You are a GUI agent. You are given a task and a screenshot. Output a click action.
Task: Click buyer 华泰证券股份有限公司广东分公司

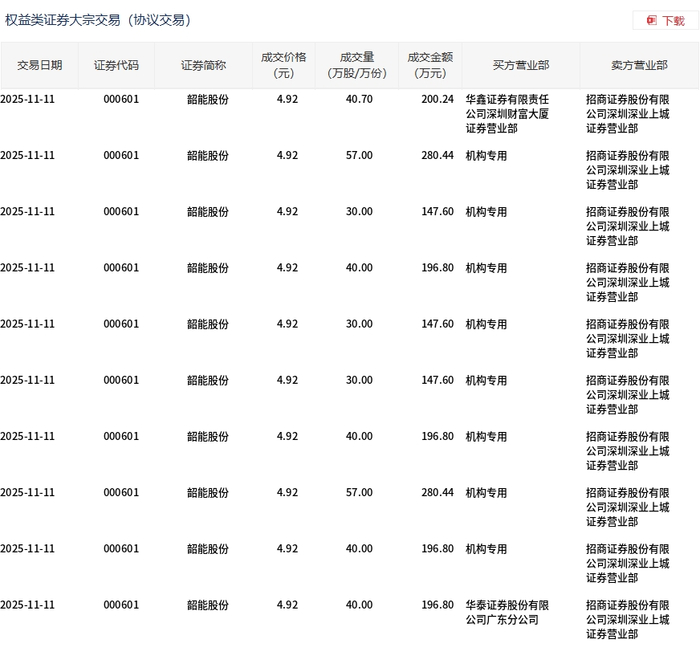coord(507,612)
